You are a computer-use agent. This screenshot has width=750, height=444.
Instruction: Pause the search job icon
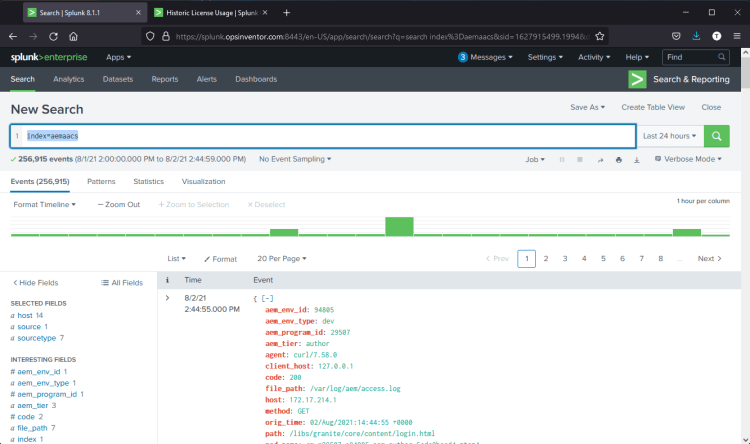click(x=562, y=160)
